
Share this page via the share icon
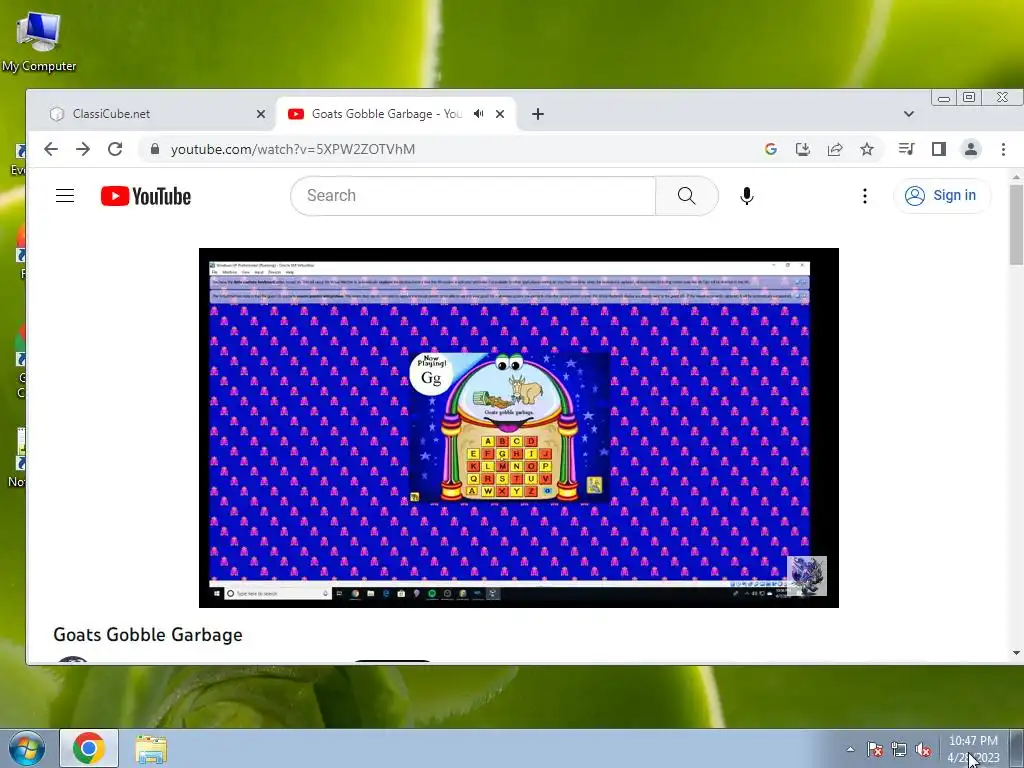835,149
